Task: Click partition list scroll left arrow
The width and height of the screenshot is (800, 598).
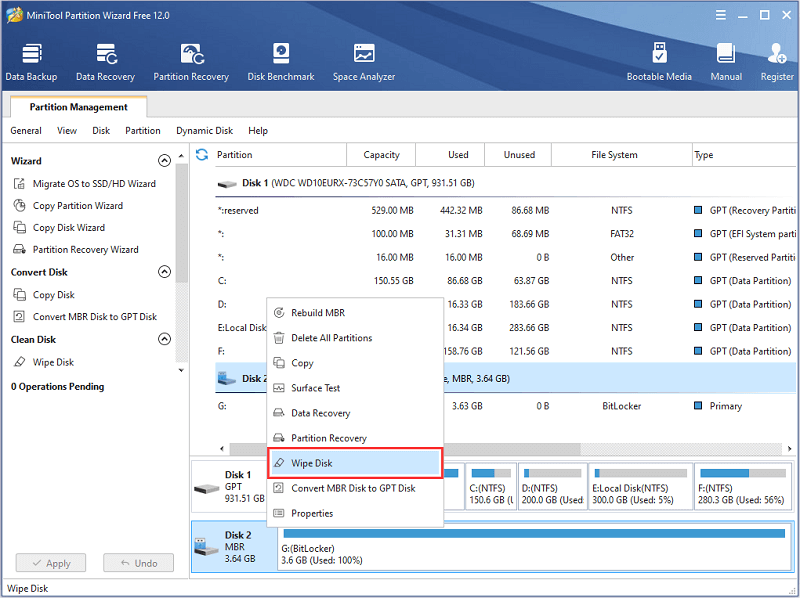Action: (222, 449)
